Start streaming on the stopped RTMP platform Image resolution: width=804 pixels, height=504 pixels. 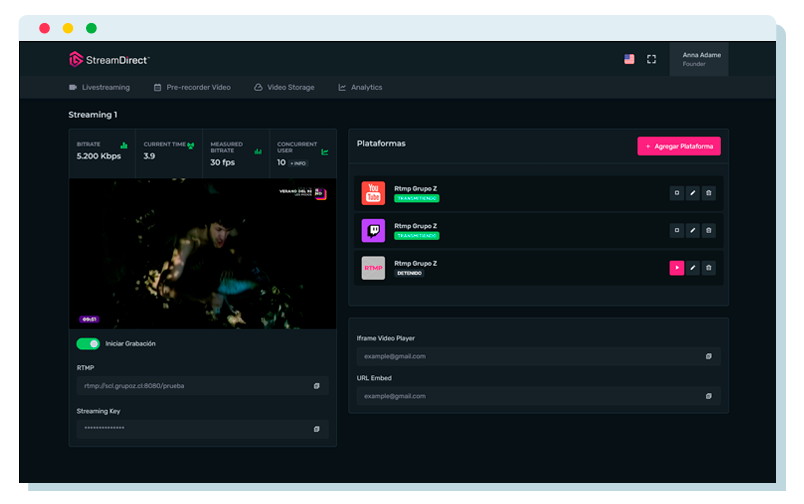(677, 268)
